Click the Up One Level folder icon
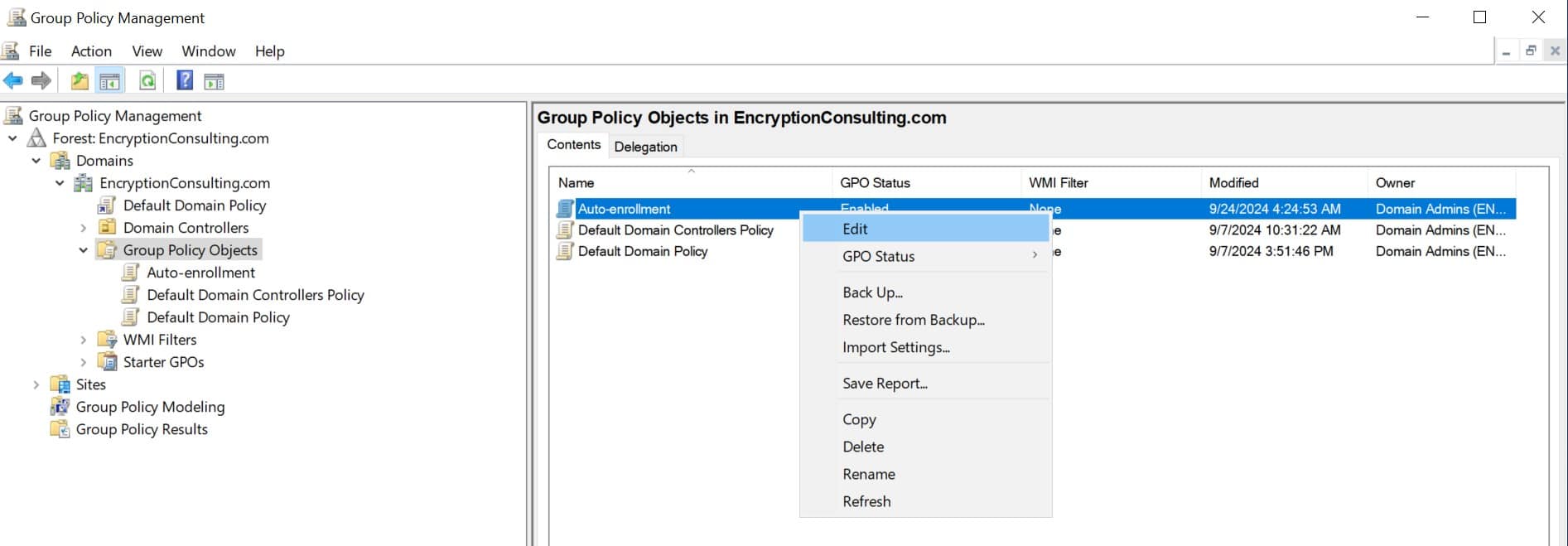This screenshot has height=546, width=1568. (80, 81)
